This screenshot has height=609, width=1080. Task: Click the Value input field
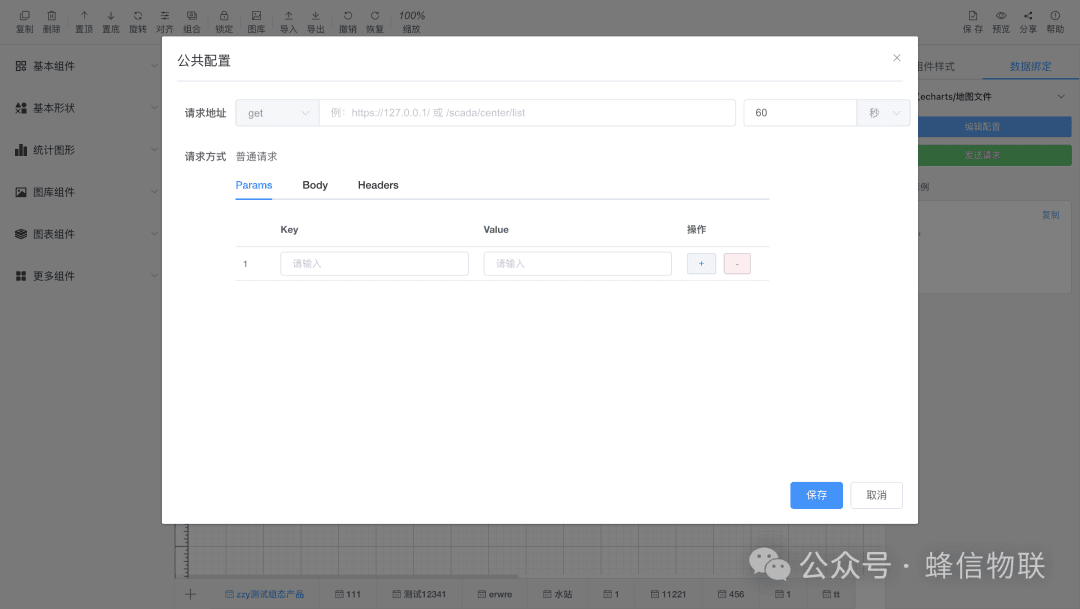pyautogui.click(x=578, y=264)
